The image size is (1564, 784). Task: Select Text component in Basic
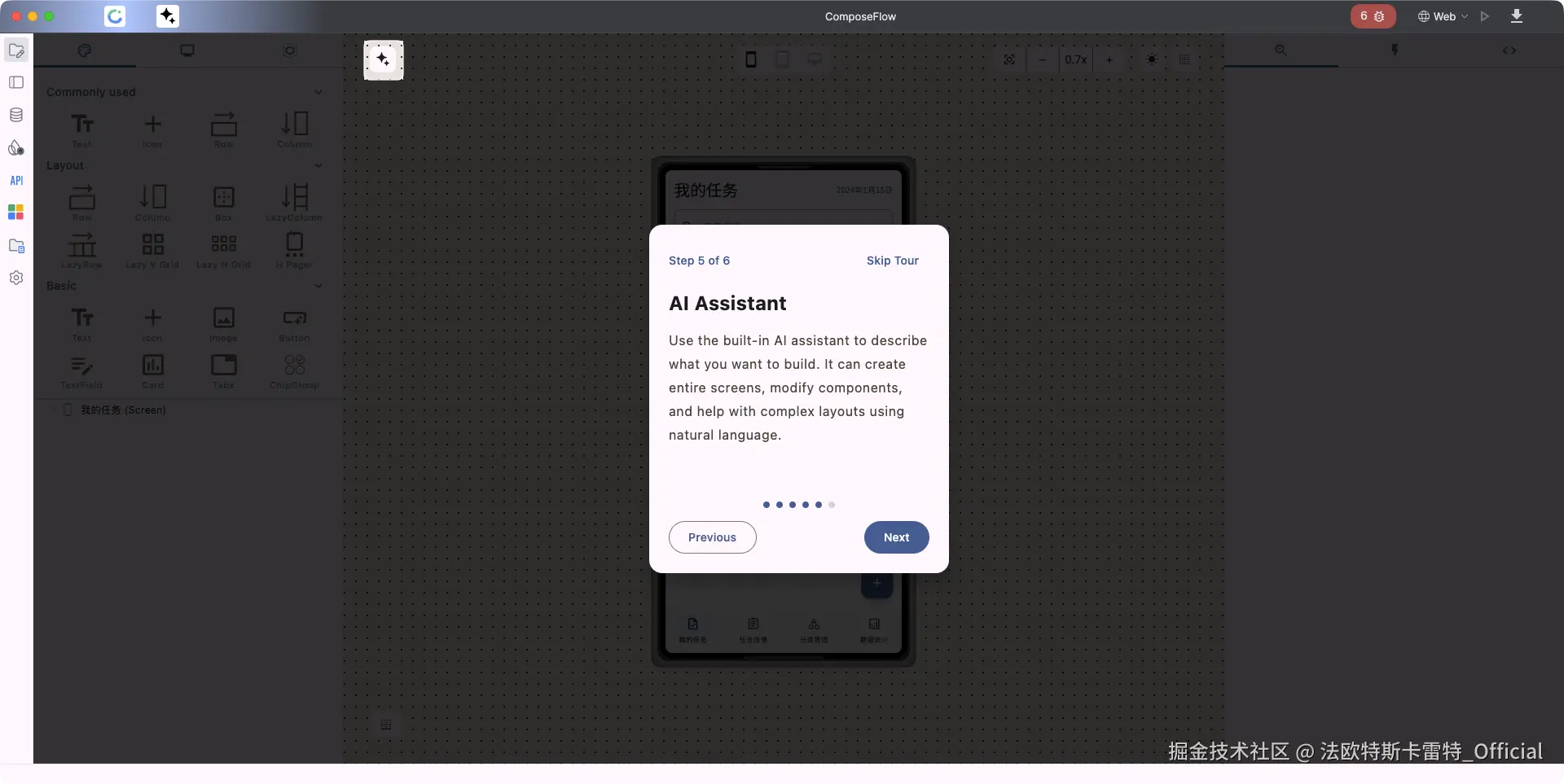pos(81,323)
